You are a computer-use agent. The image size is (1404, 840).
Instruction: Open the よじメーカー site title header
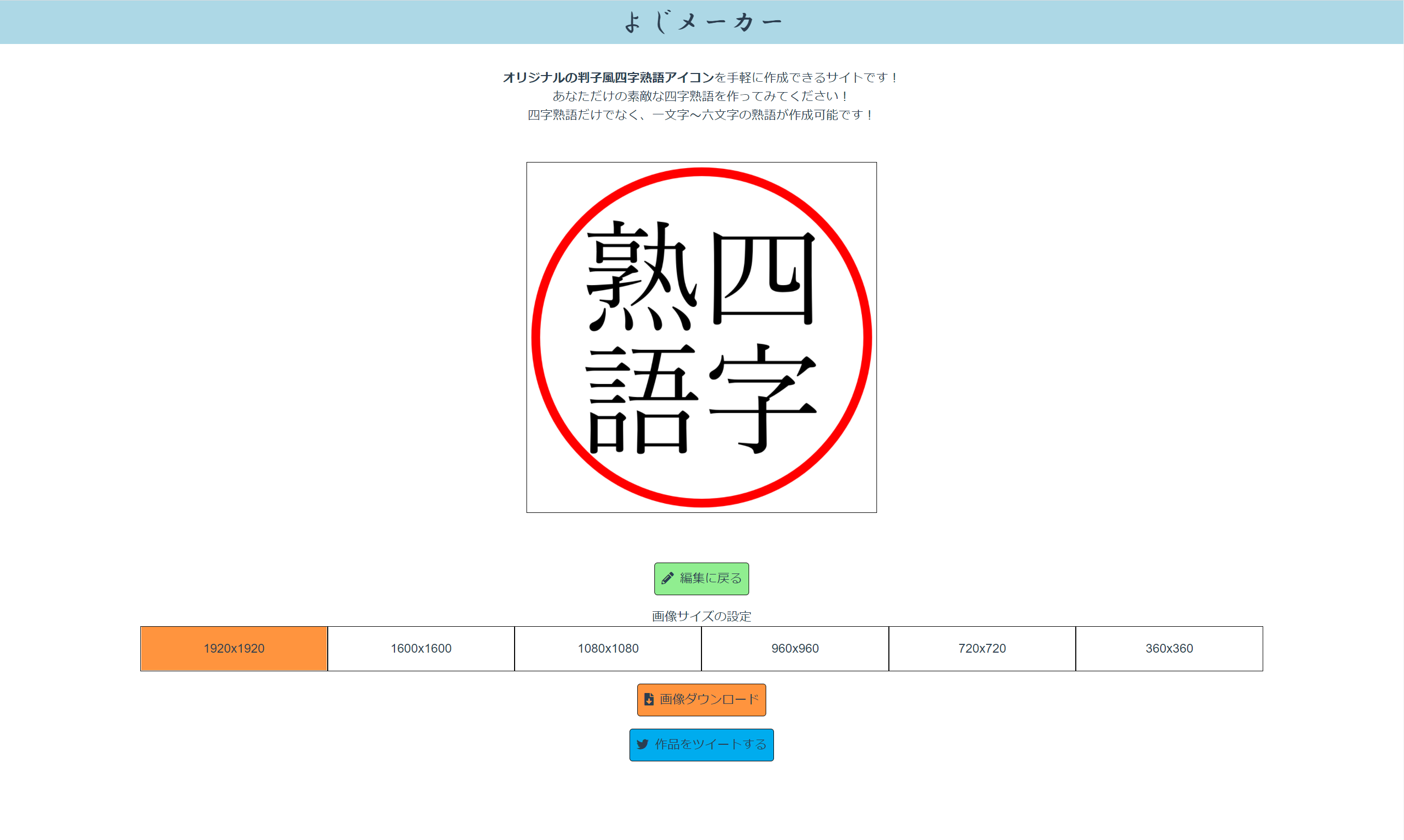[x=702, y=22]
